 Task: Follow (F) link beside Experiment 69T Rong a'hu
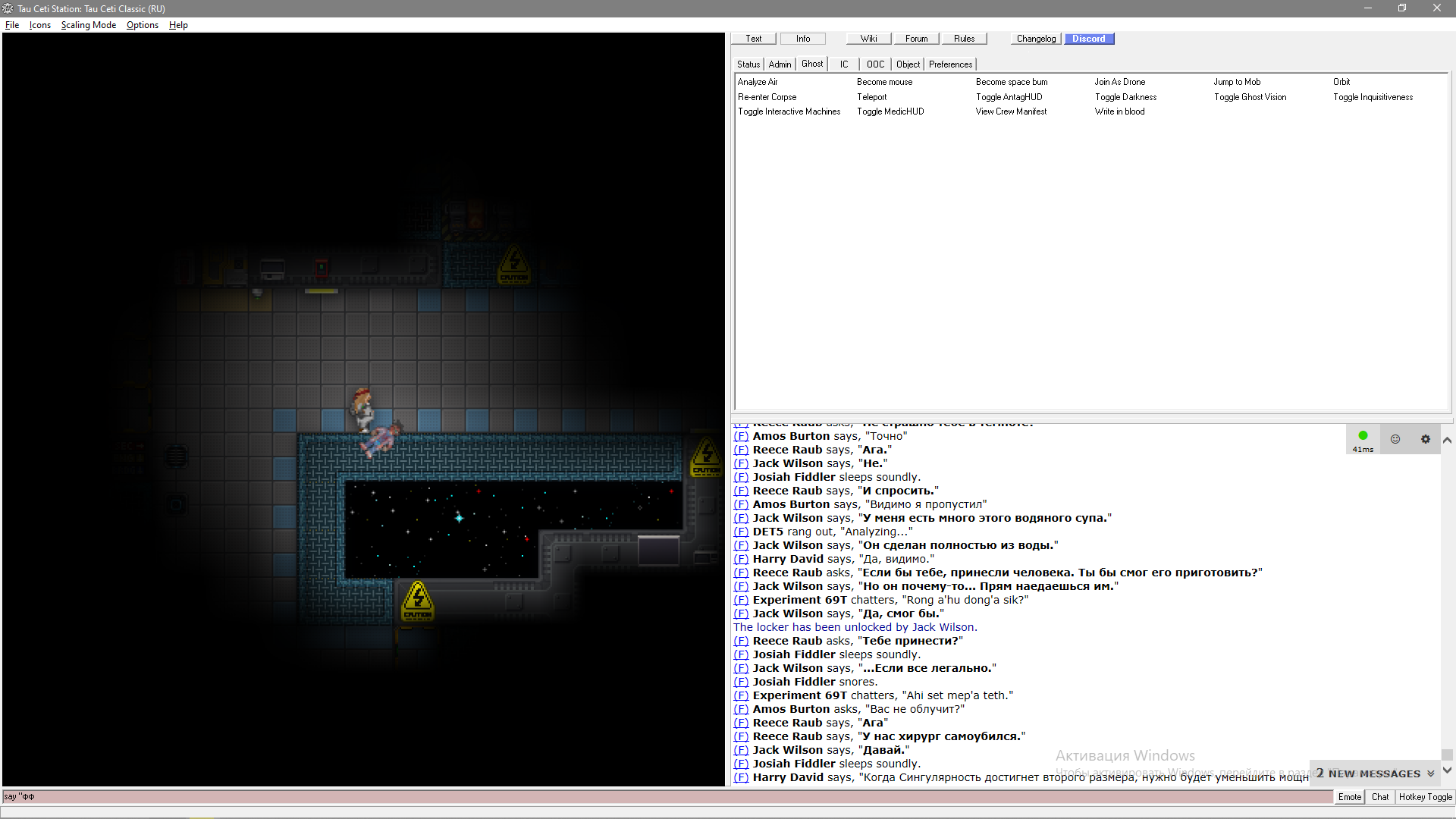[741, 600]
